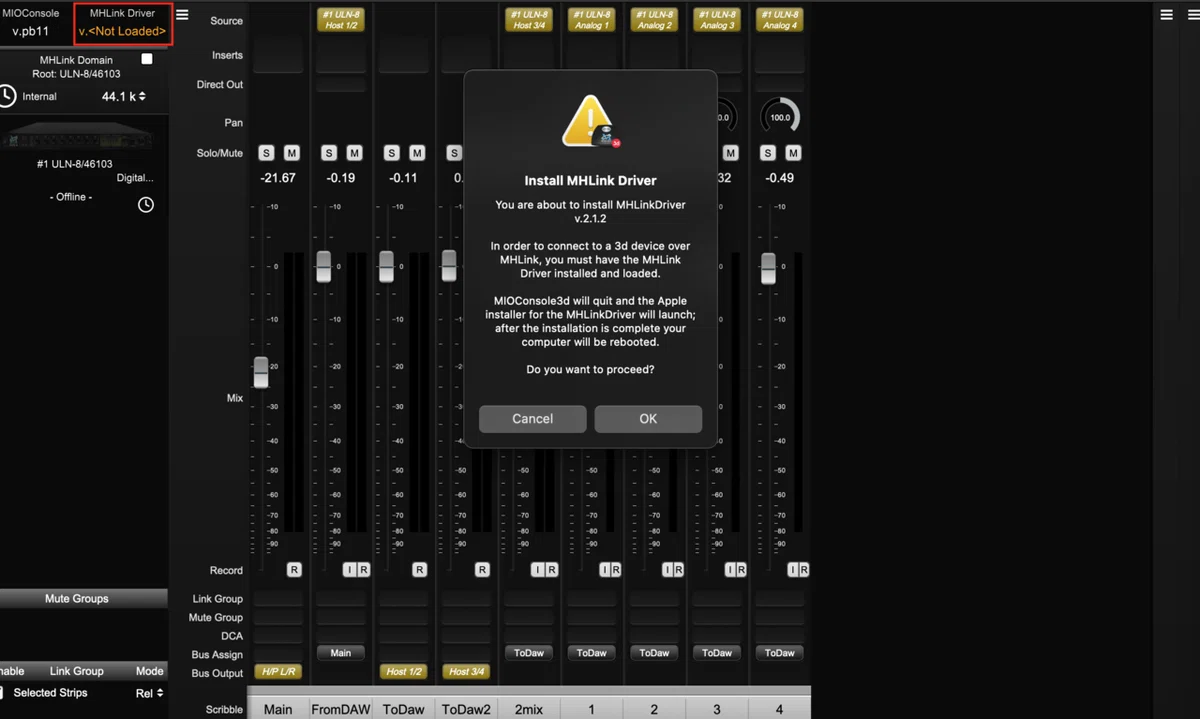This screenshot has width=1200, height=719.
Task: Click the Main strip inserts slot
Action: pos(278,56)
